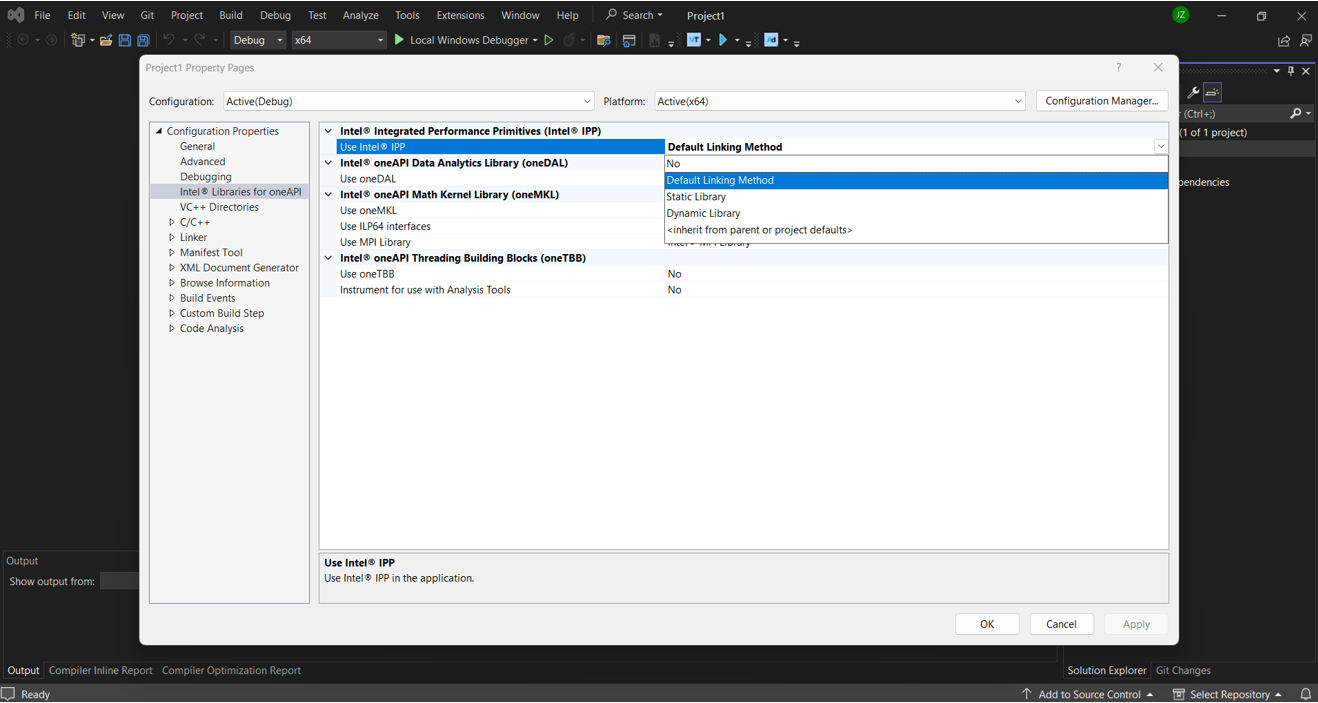This screenshot has width=1318, height=703.
Task: Click the Open File folder icon
Action: (105, 40)
